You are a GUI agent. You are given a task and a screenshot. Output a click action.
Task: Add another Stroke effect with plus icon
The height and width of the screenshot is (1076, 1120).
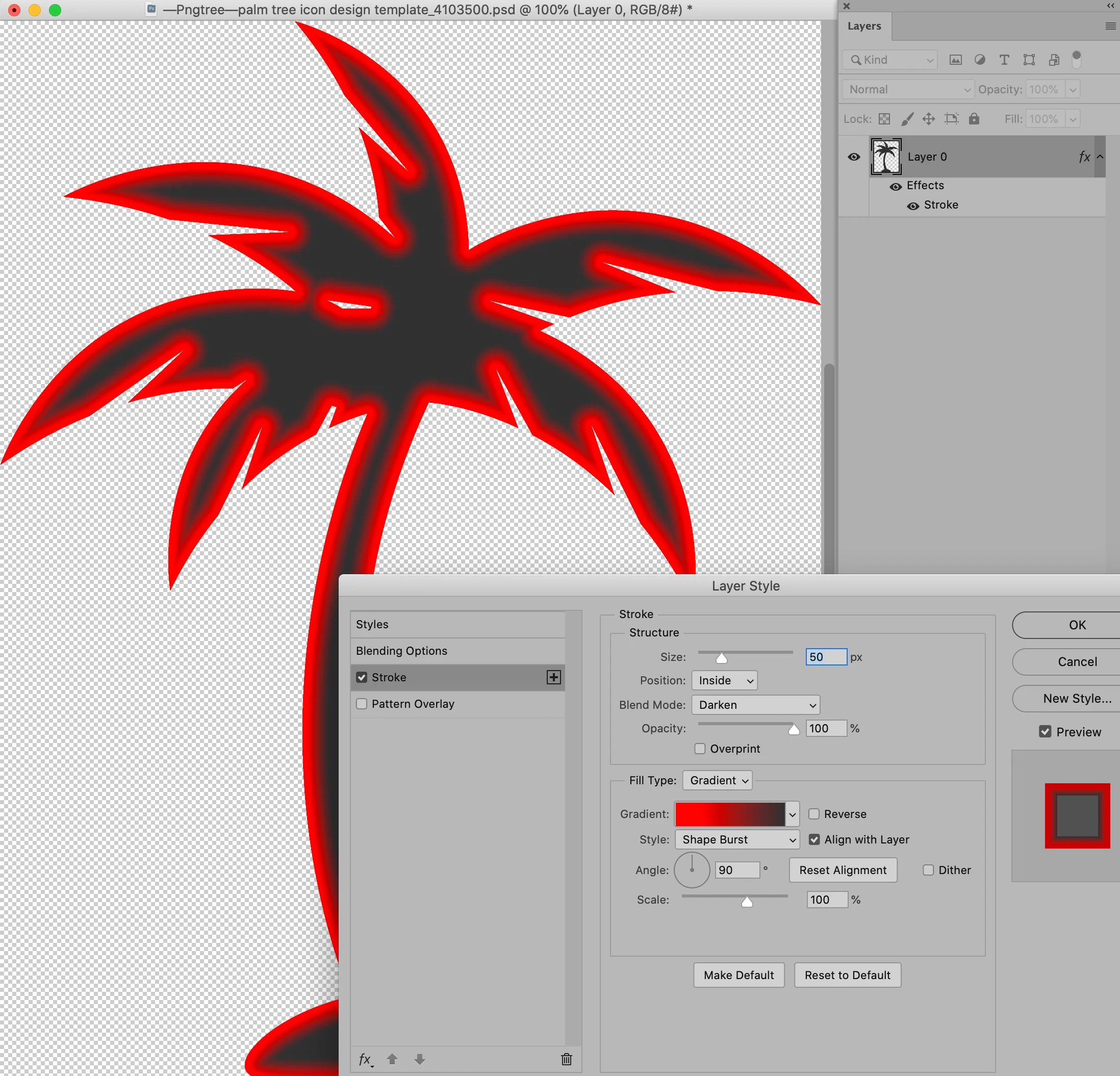[x=553, y=677]
